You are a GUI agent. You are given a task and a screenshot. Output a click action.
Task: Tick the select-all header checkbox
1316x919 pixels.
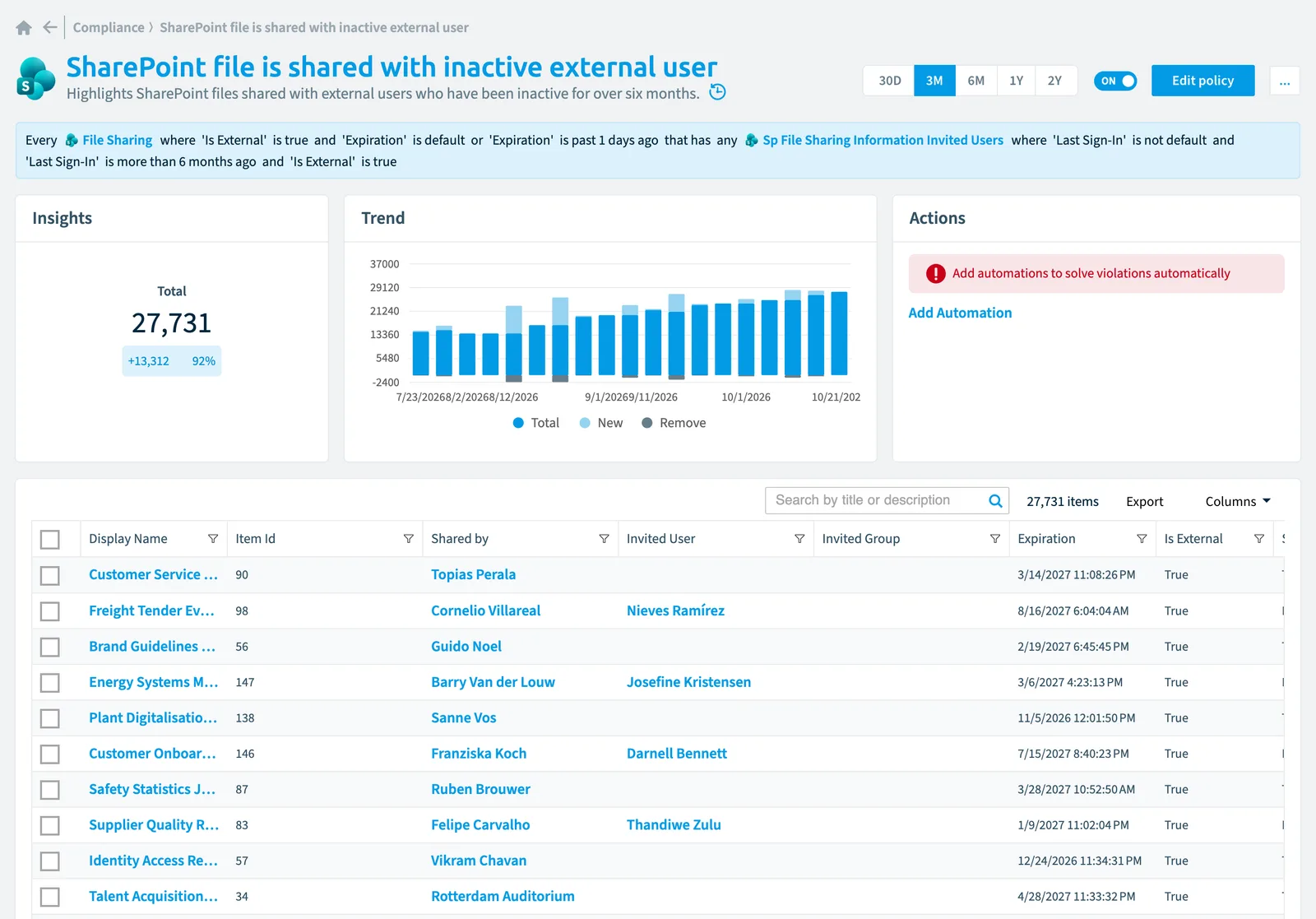click(x=50, y=539)
